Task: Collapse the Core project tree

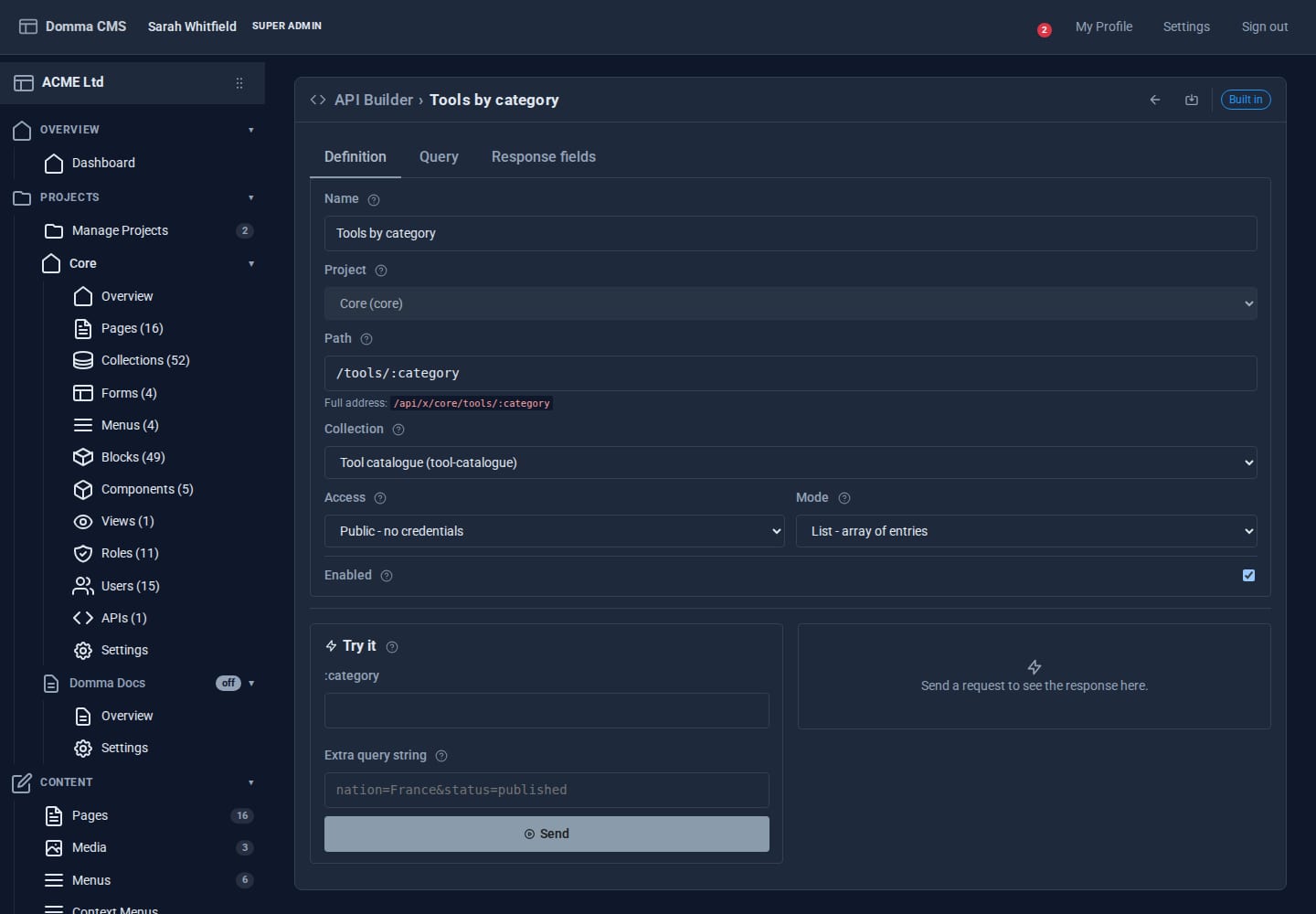Action: pyautogui.click(x=251, y=264)
